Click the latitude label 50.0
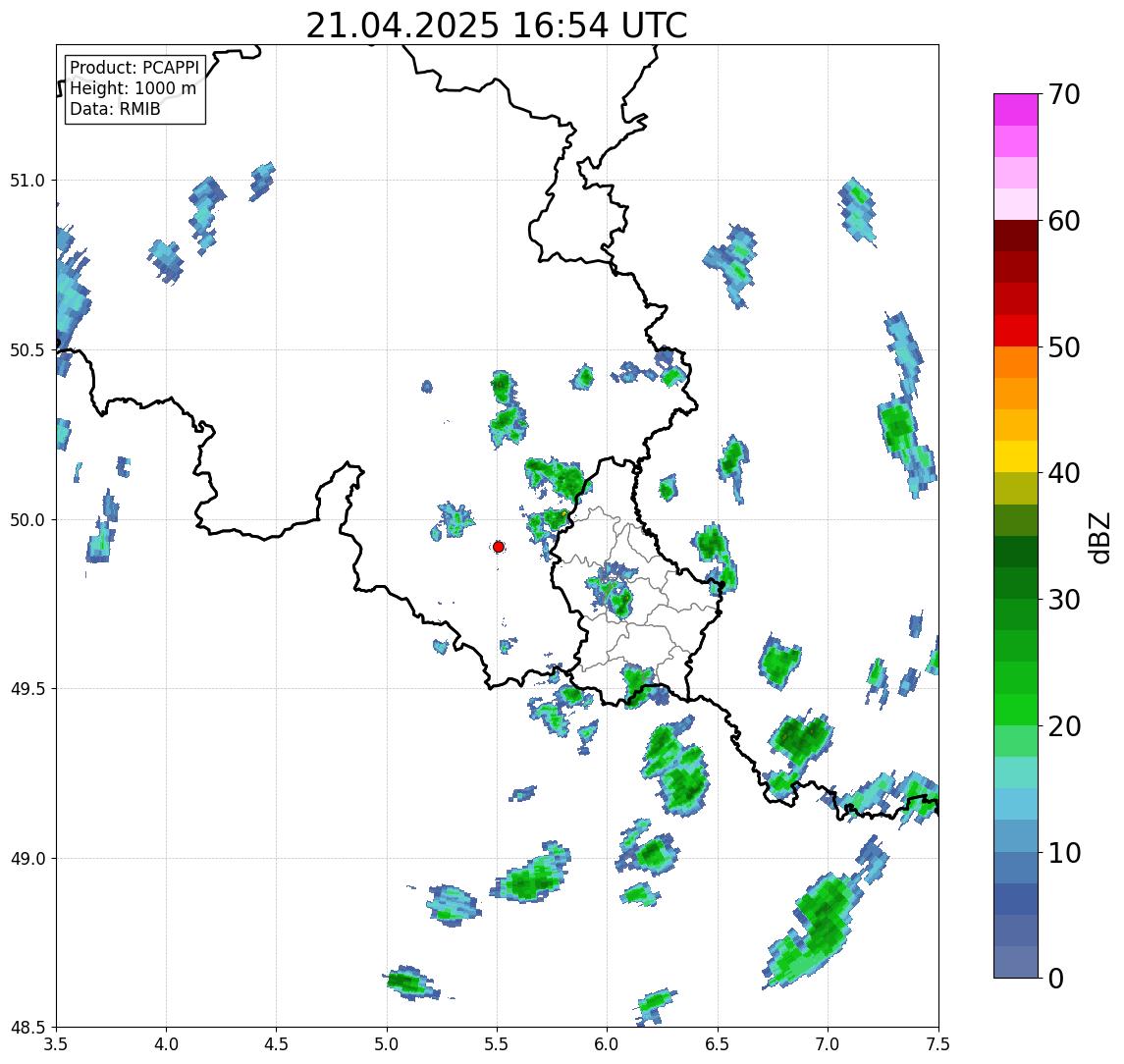This screenshot has width=1124, height=1064. click(x=27, y=520)
